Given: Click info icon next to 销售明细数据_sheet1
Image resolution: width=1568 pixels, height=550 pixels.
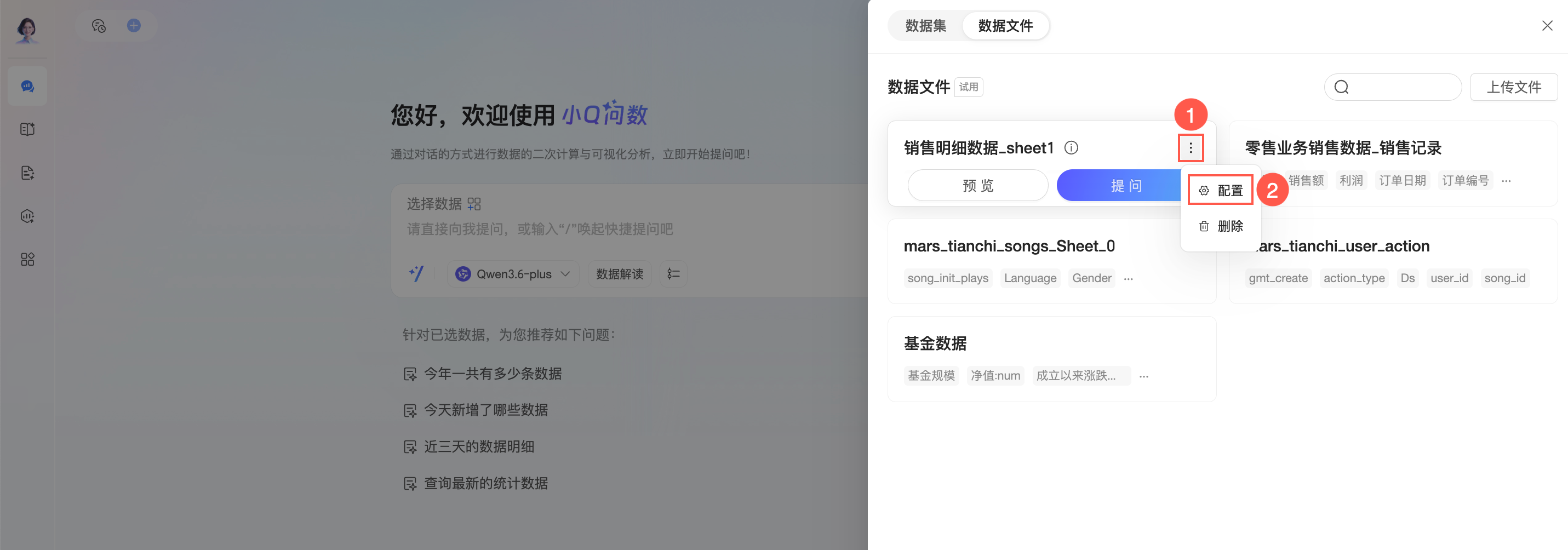Looking at the screenshot, I should coord(1071,148).
